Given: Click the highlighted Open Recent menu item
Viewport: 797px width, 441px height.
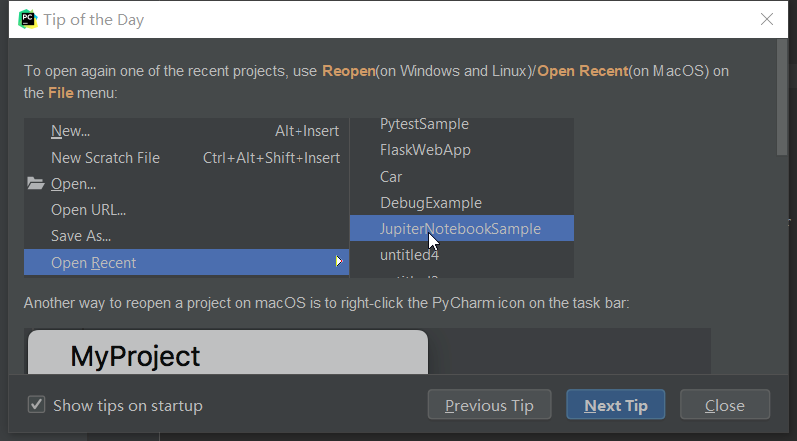Looking at the screenshot, I should click(x=94, y=263).
